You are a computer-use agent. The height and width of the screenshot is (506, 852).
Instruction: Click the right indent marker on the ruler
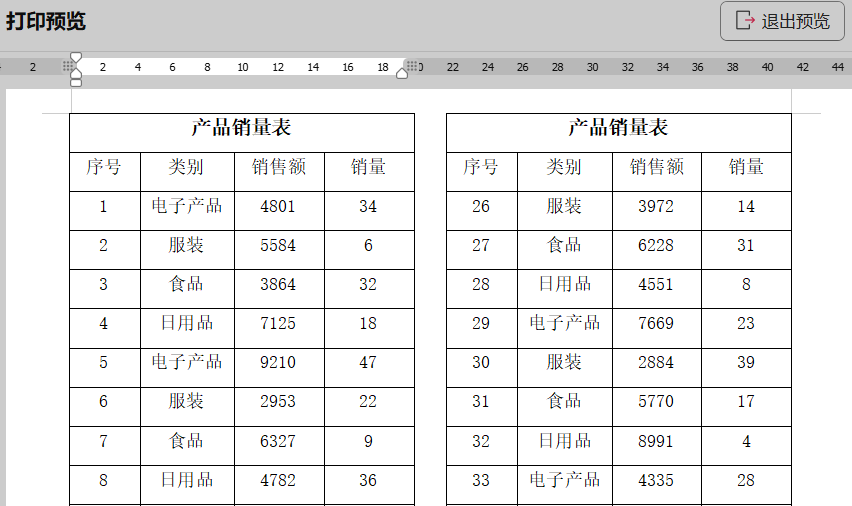pos(402,72)
